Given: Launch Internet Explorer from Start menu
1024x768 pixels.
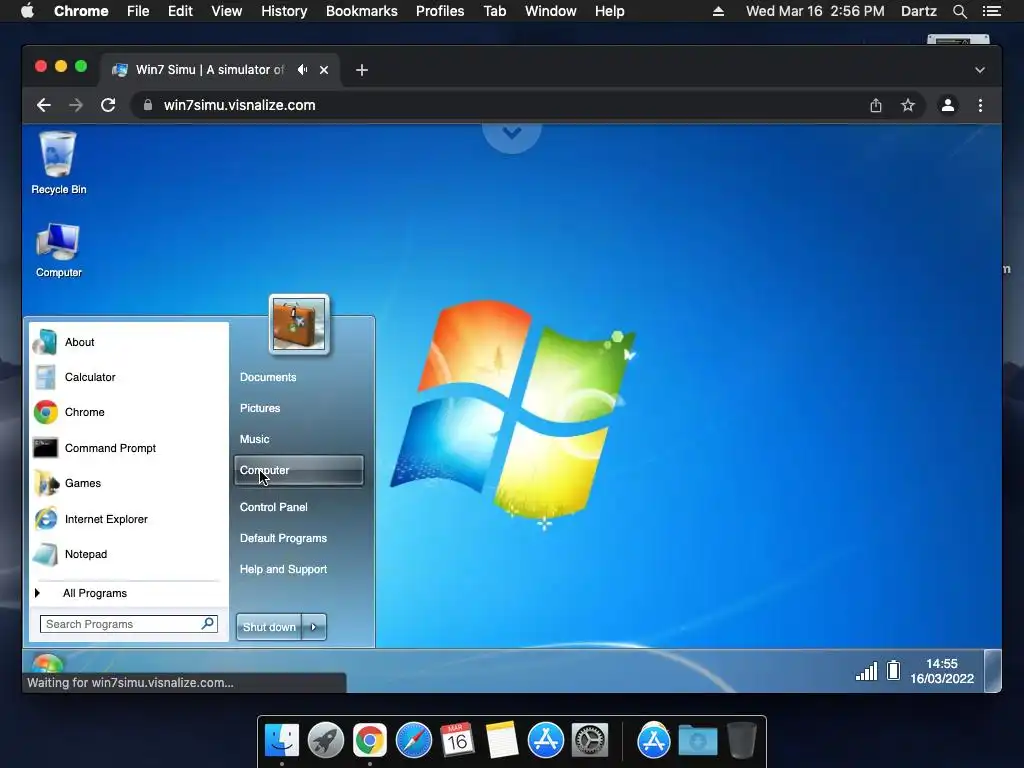Looking at the screenshot, I should (x=106, y=519).
